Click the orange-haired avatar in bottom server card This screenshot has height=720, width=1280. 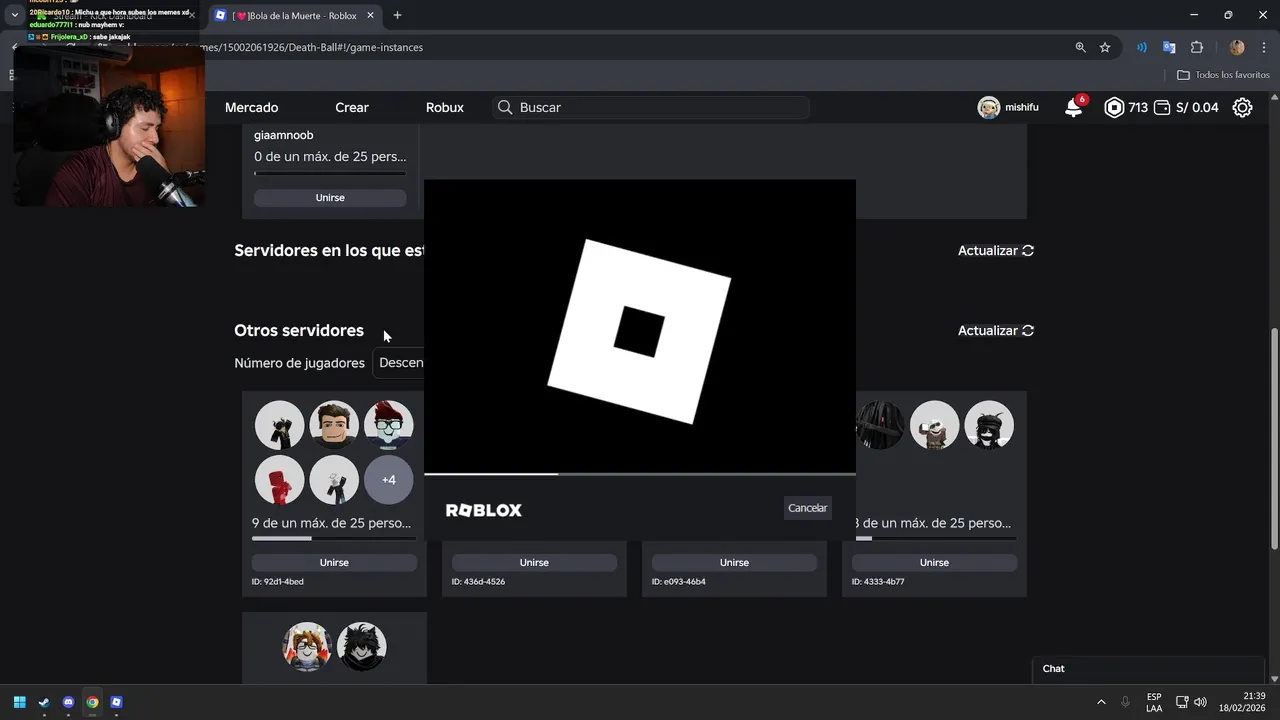307,646
